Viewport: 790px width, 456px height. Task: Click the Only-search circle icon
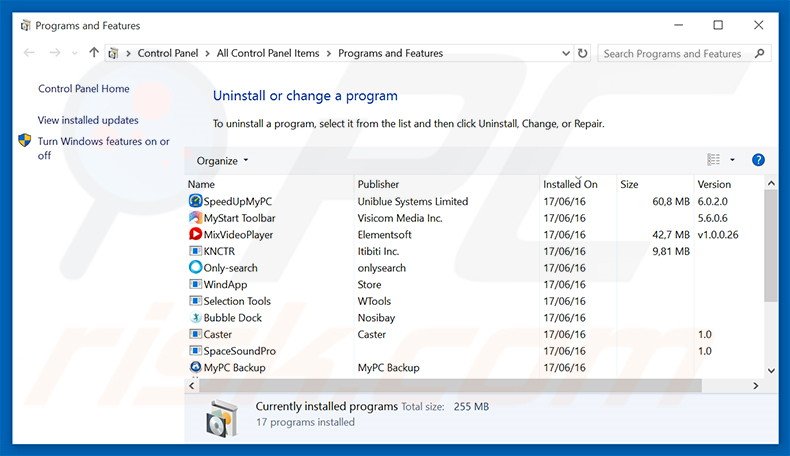coord(195,268)
